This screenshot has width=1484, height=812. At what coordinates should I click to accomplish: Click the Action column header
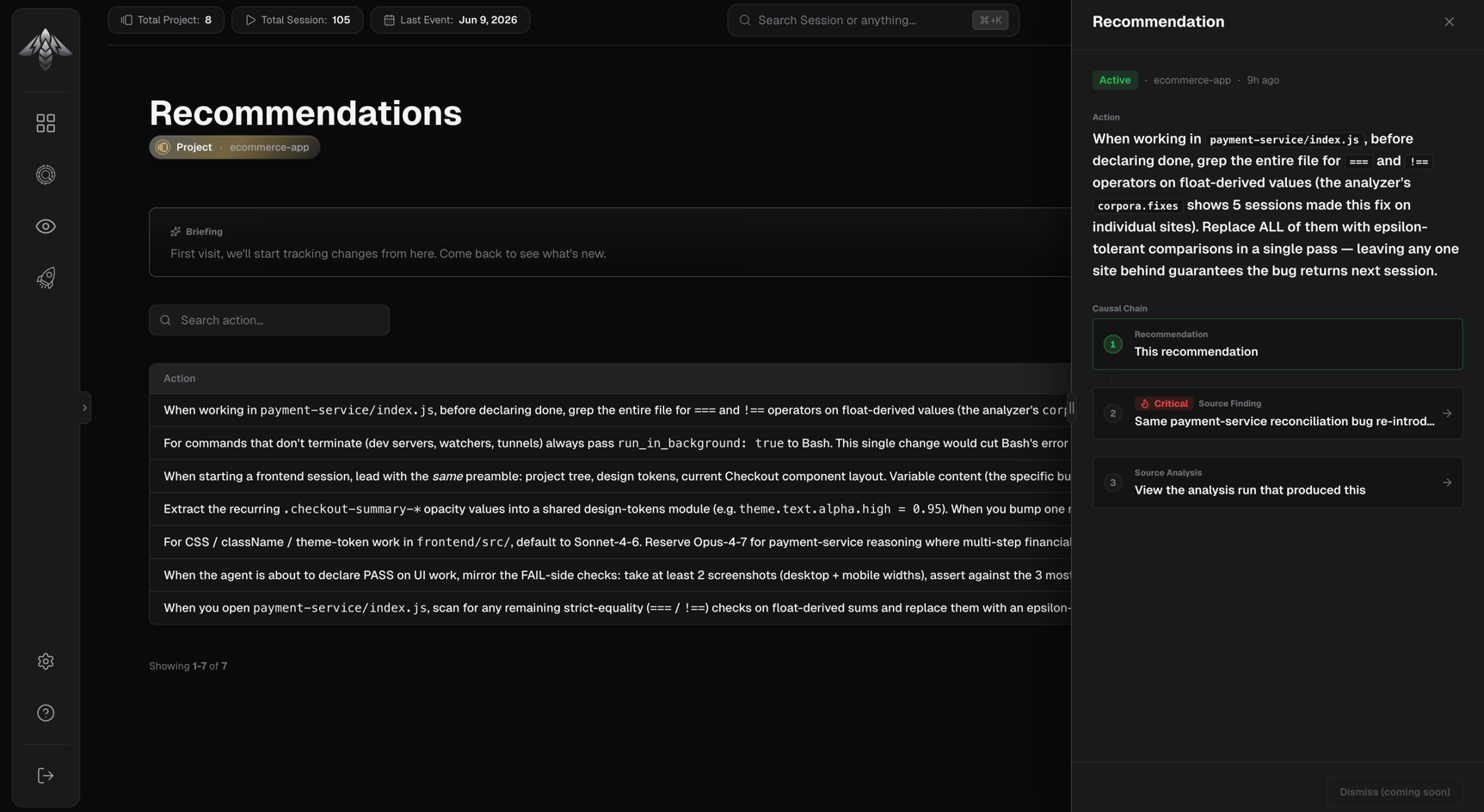tap(179, 378)
